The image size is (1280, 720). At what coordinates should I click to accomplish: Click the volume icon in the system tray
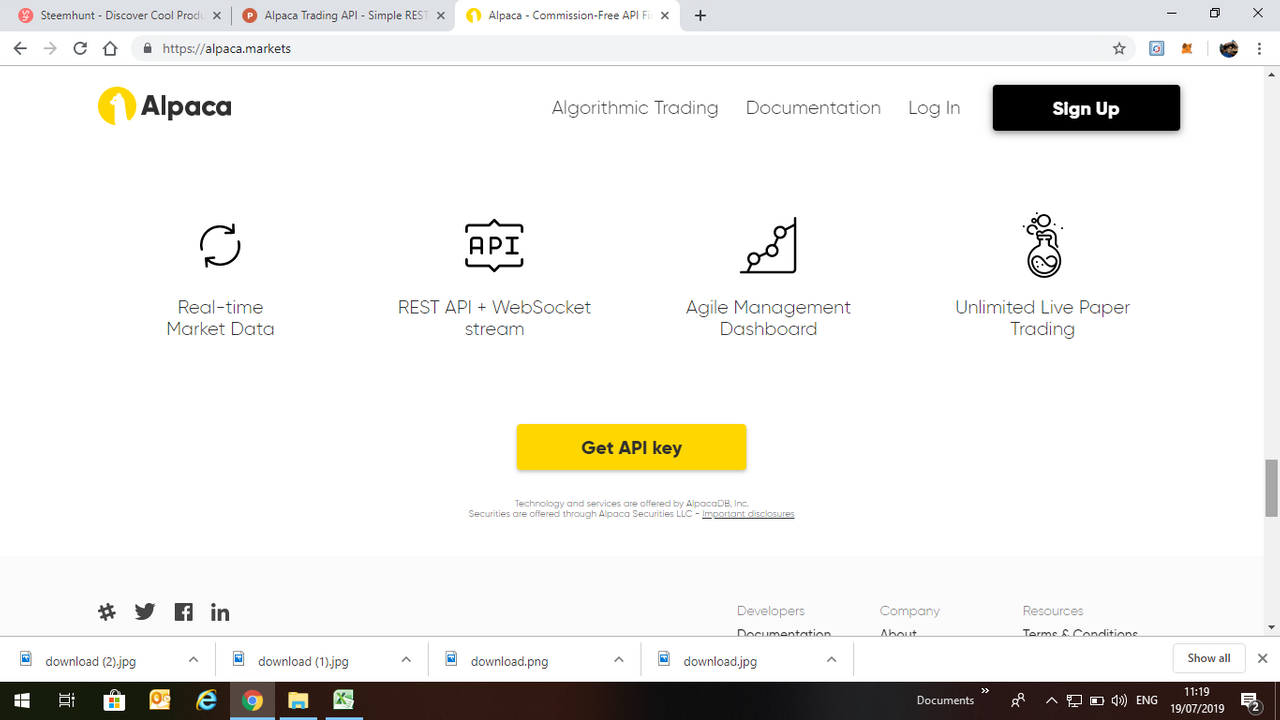coord(1119,700)
